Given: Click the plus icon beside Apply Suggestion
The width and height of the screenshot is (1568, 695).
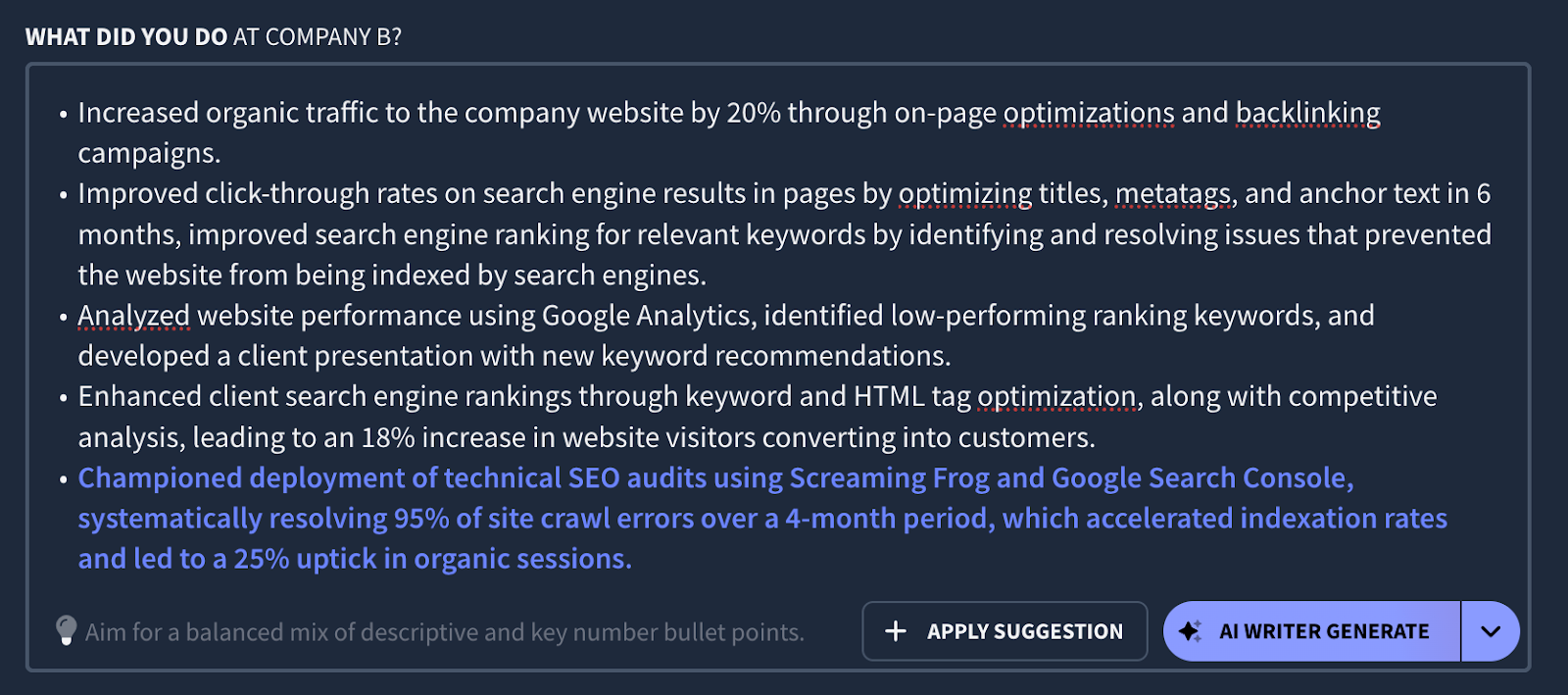Looking at the screenshot, I should click(895, 631).
